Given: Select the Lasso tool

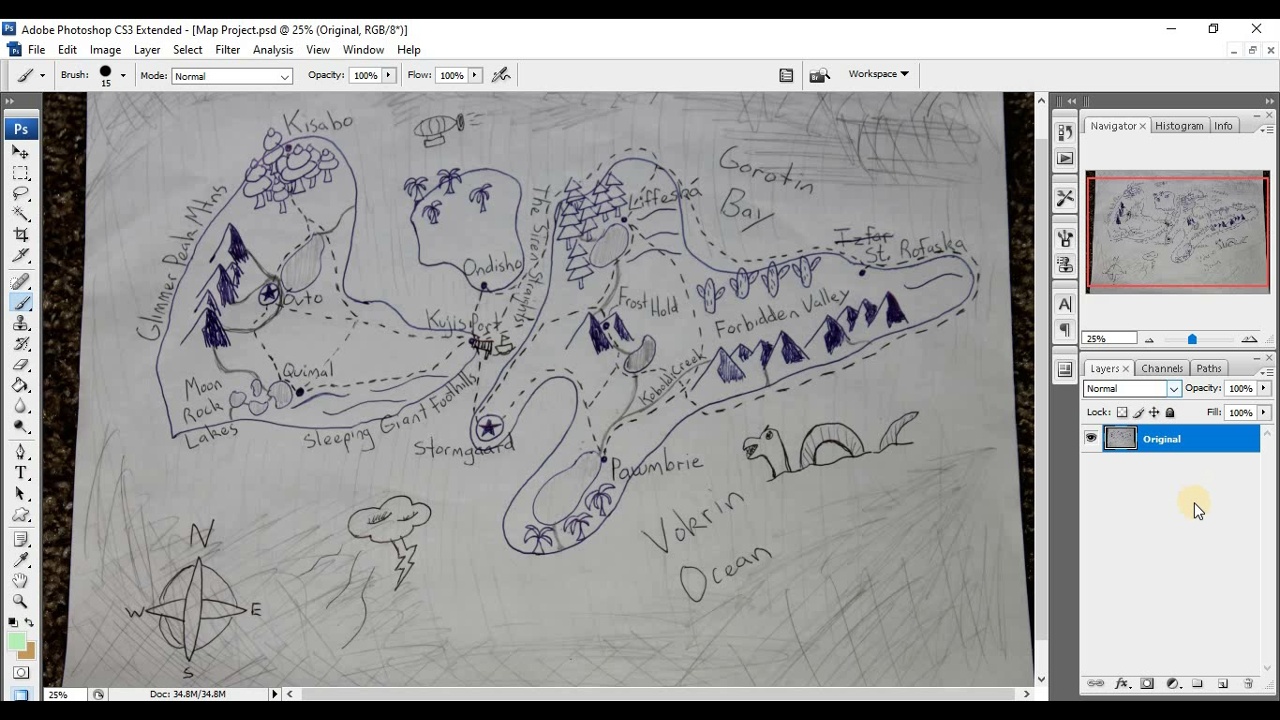Looking at the screenshot, I should coord(21,194).
